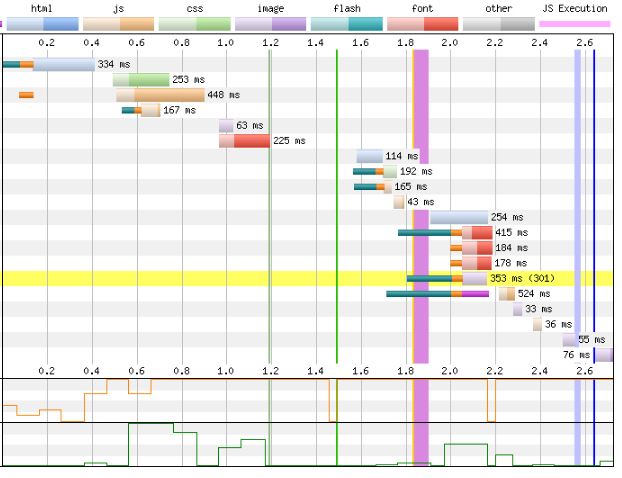
Task: Select the js request bar labeled 36 ms
Action: [x=538, y=324]
